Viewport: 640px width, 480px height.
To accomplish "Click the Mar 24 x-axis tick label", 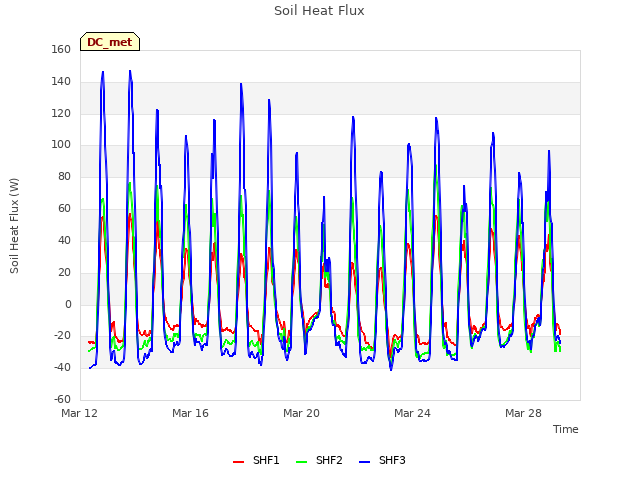I will click(412, 413).
